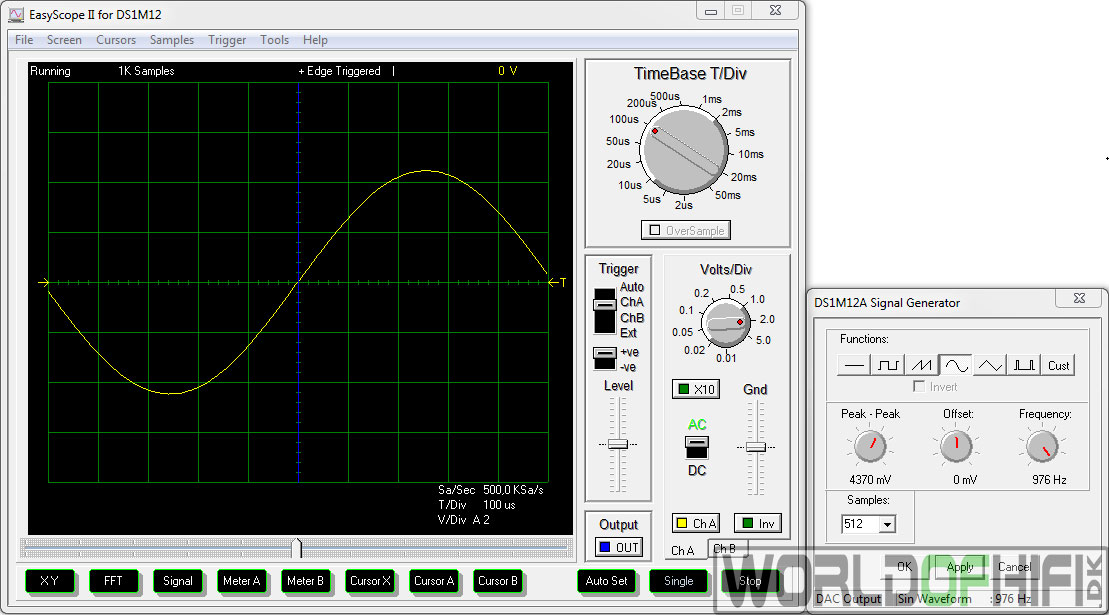Click the trigger T marker on the scope
The height and width of the screenshot is (615, 1109).
[x=558, y=282]
